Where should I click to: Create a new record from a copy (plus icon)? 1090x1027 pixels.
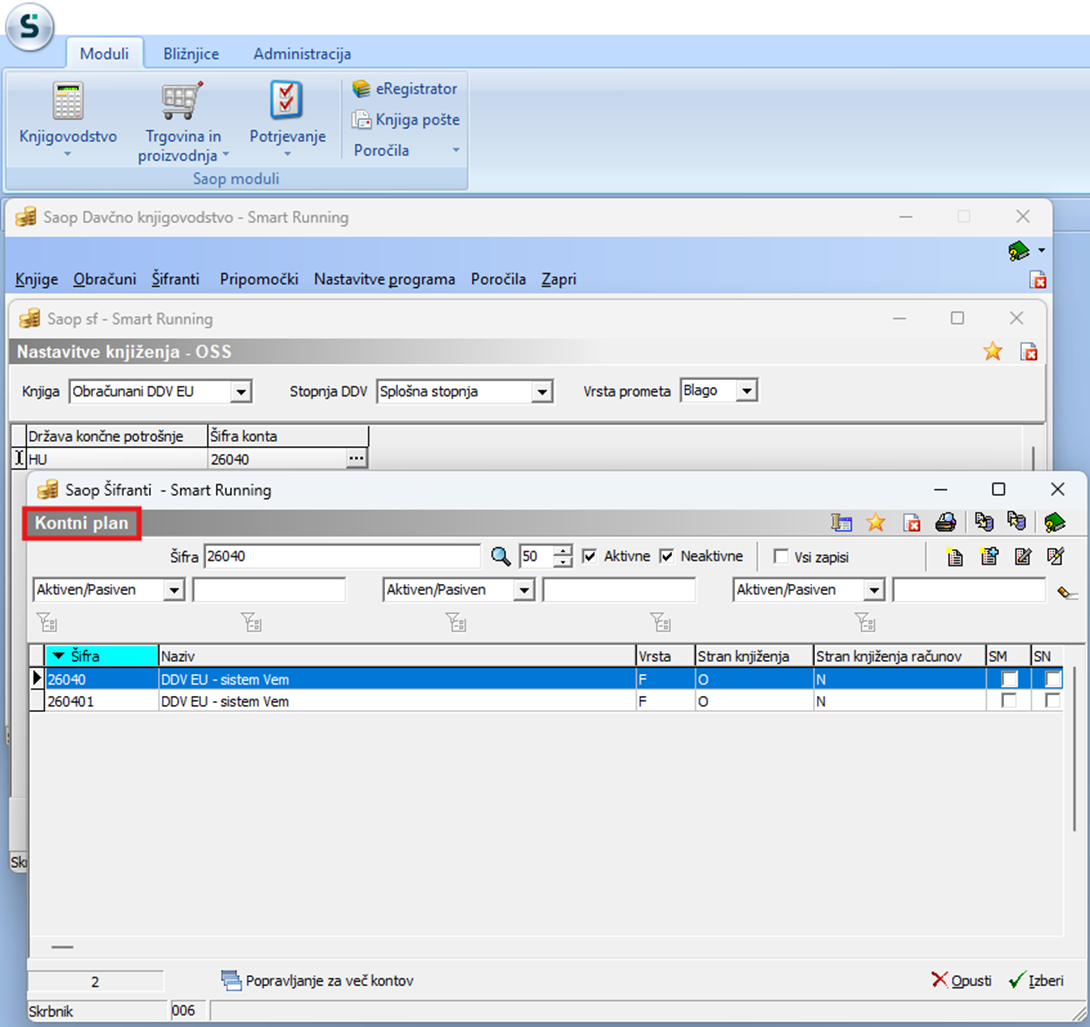989,556
